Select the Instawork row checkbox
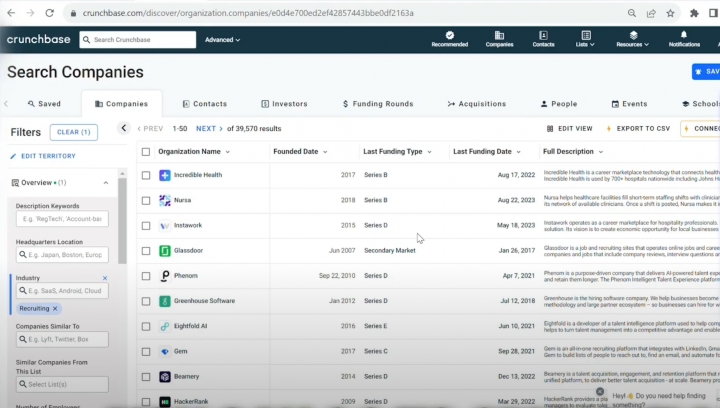This screenshot has height=408, width=720. pos(146,225)
